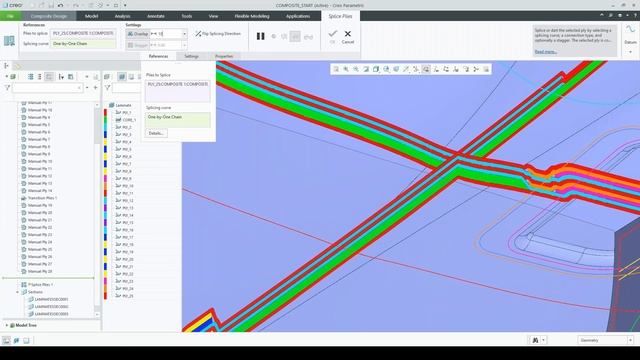Click the help question mark icon
Image resolution: width=640 pixels, height=360 pixels.
pos(636,16)
